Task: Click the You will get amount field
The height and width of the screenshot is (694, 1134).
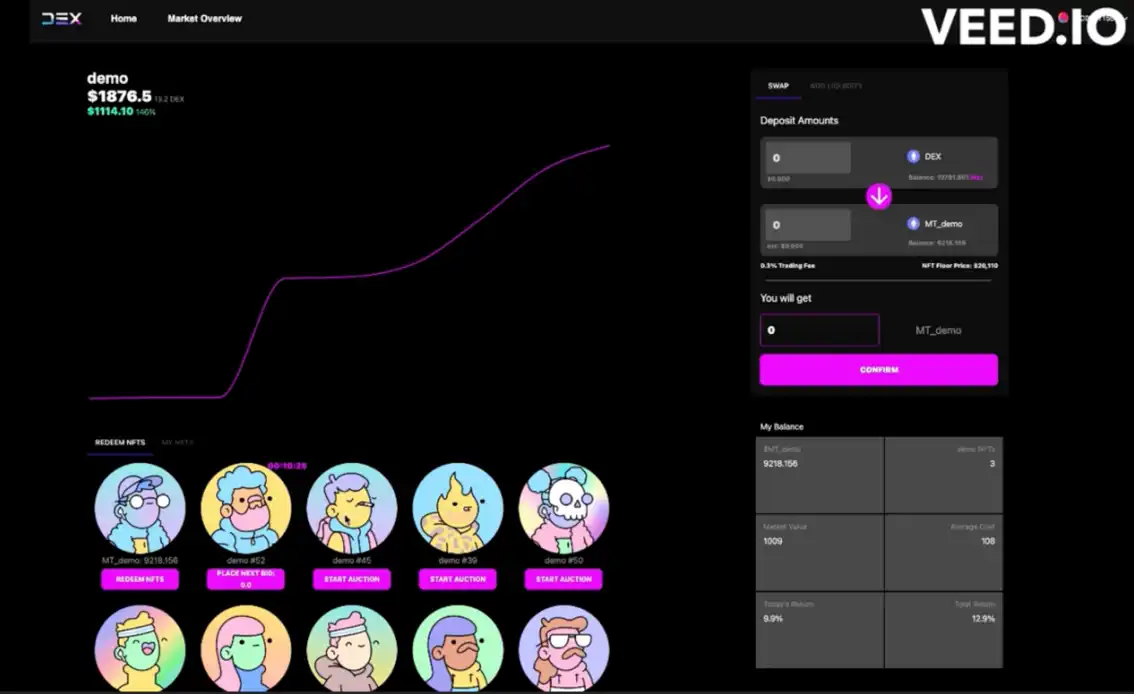Action: (x=819, y=330)
